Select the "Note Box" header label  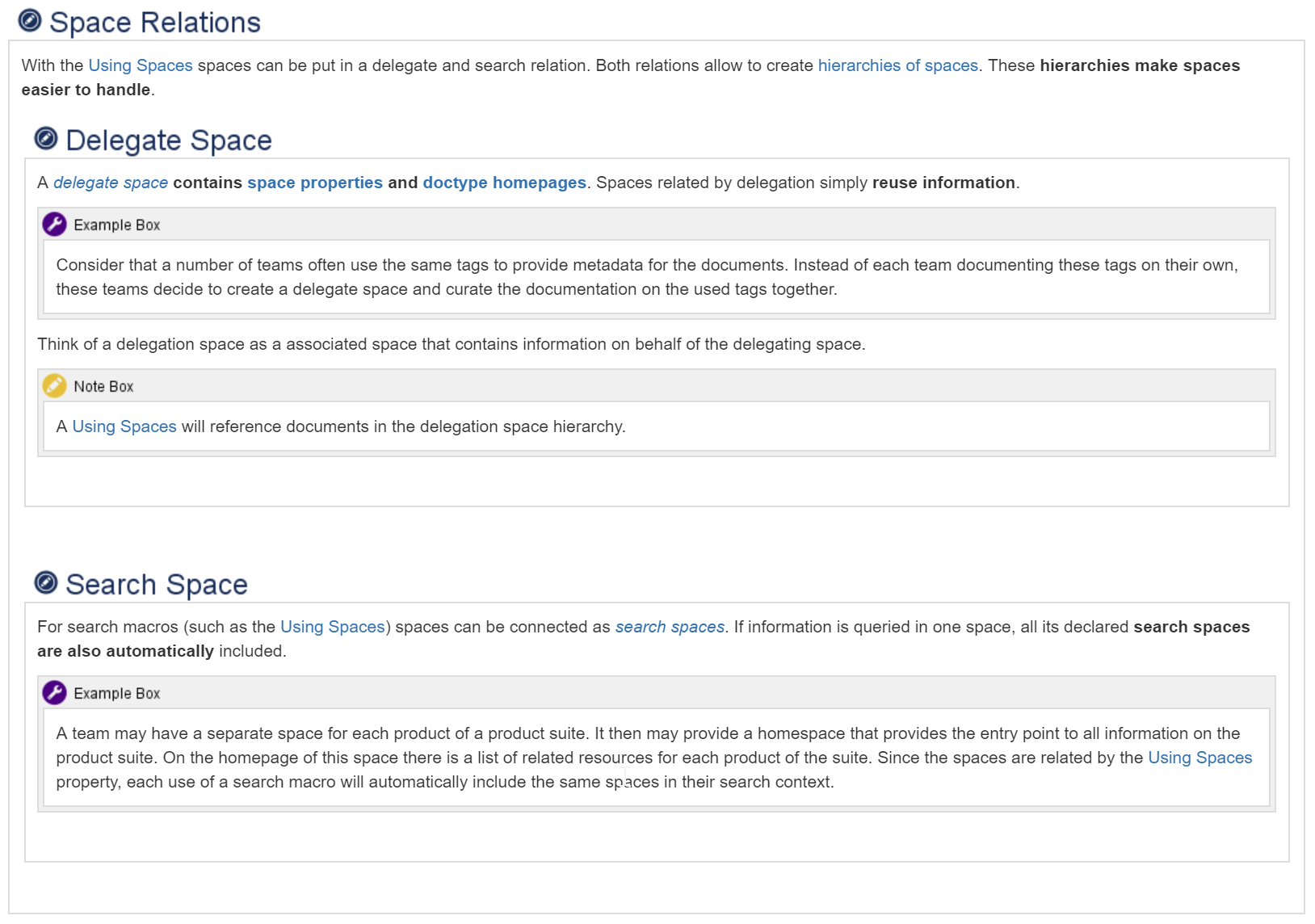pyautogui.click(x=103, y=385)
